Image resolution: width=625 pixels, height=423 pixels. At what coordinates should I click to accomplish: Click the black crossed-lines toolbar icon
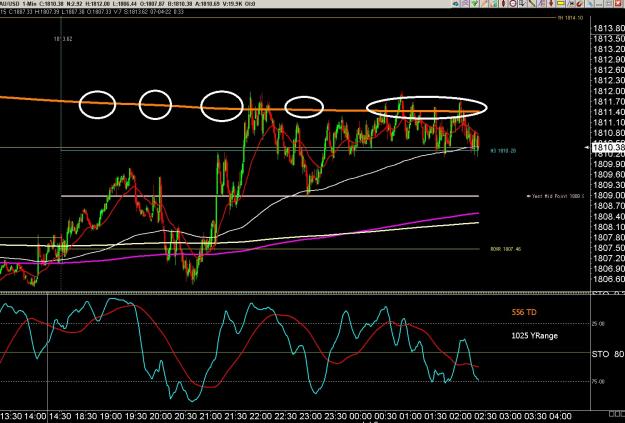[x=571, y=4]
